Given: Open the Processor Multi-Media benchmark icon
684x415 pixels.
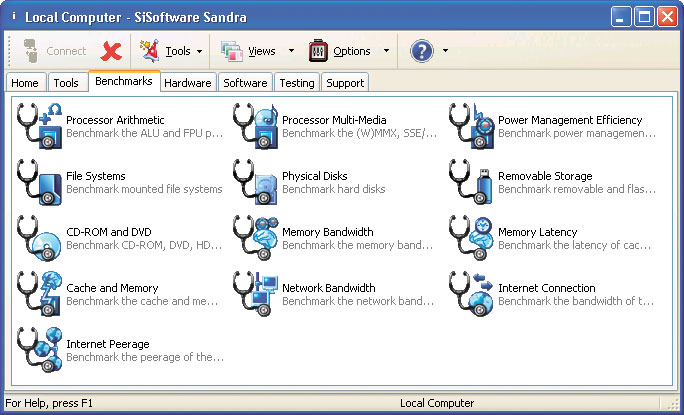Looking at the screenshot, I should [x=255, y=127].
